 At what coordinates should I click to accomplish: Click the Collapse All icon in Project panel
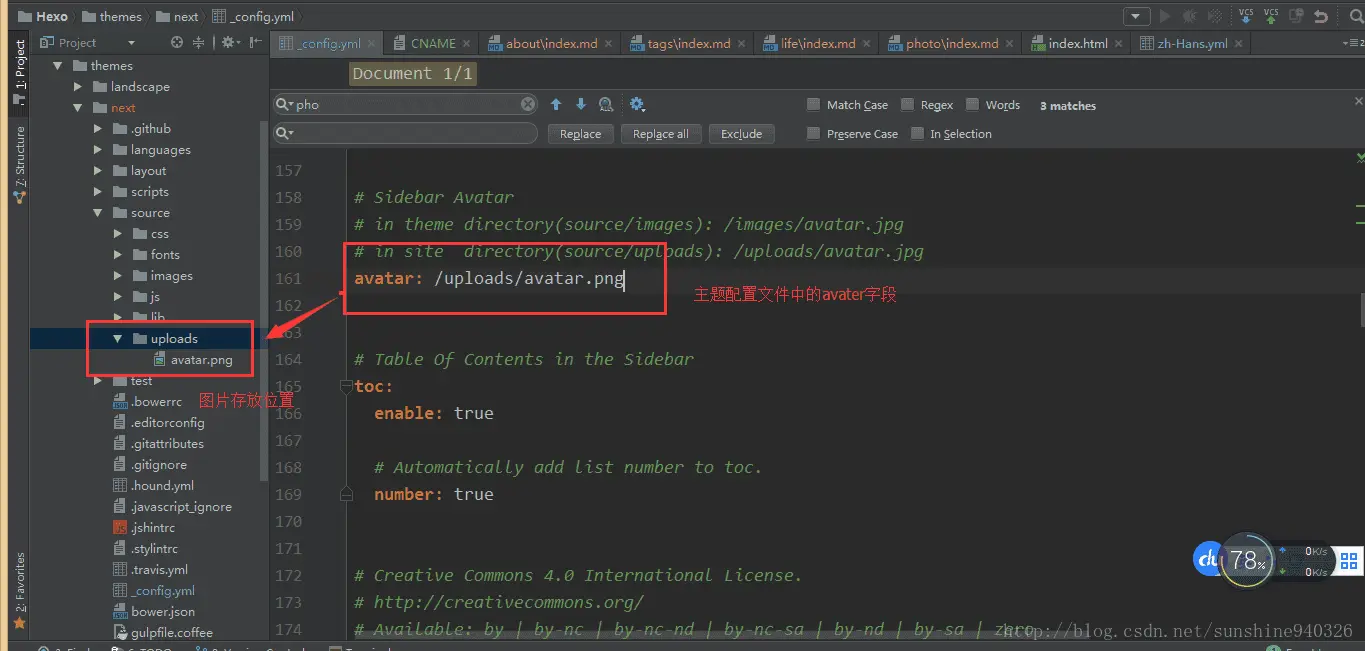(199, 42)
